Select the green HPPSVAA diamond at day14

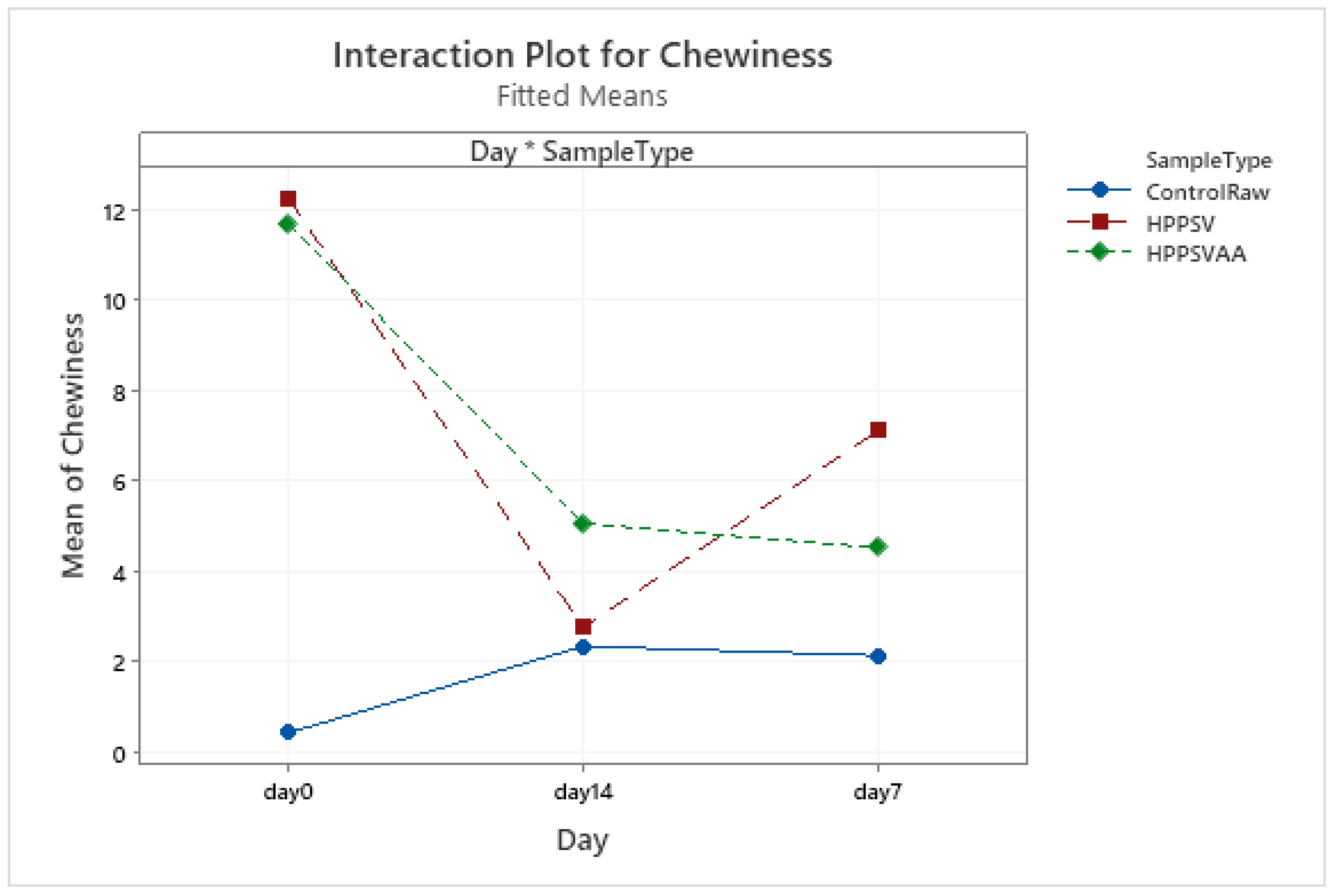582,523
